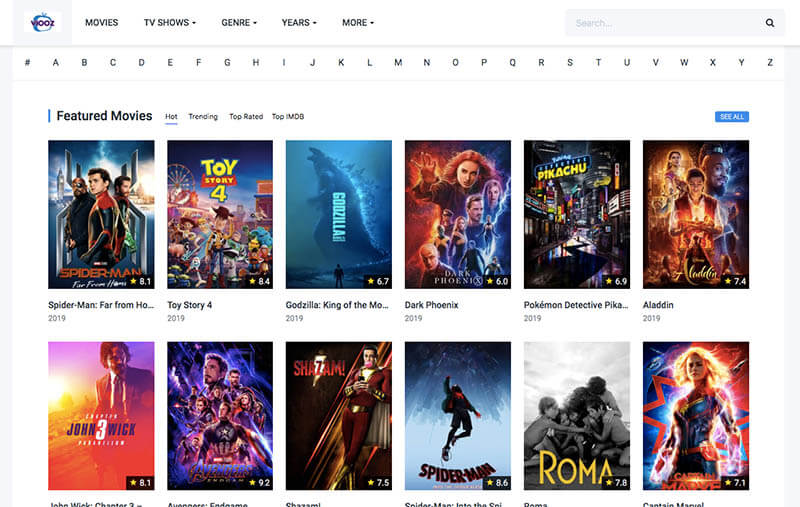The image size is (800, 507).
Task: Switch to the Top Rated tab
Action: [246, 116]
